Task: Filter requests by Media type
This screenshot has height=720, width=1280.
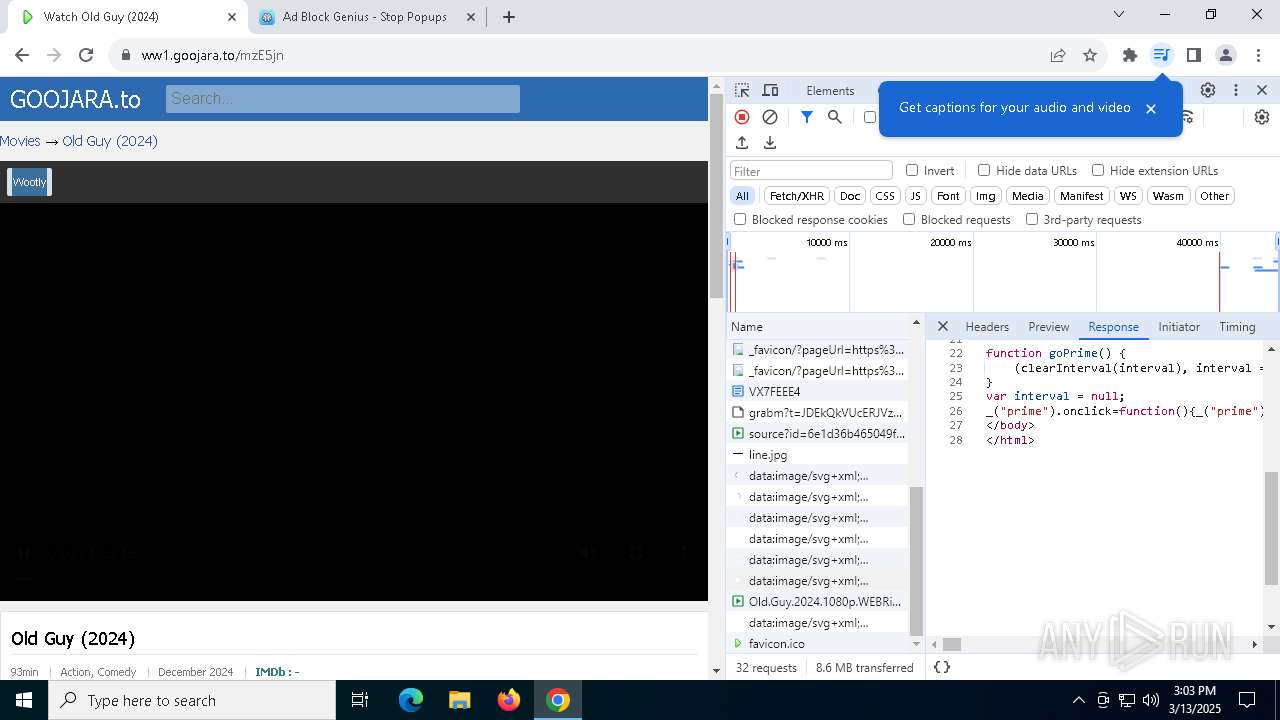Action: coord(1027,196)
